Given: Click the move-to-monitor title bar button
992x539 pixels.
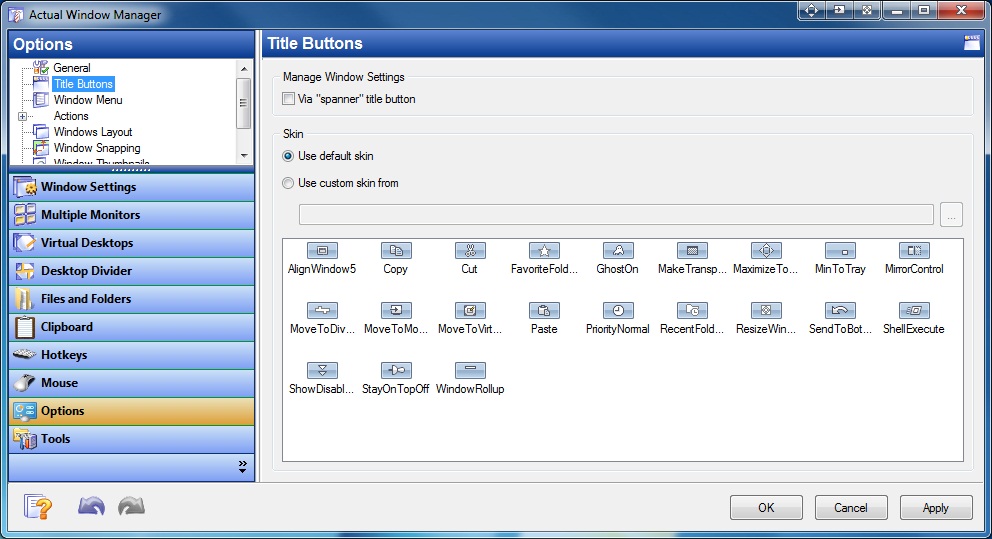Looking at the screenshot, I should pos(839,10).
